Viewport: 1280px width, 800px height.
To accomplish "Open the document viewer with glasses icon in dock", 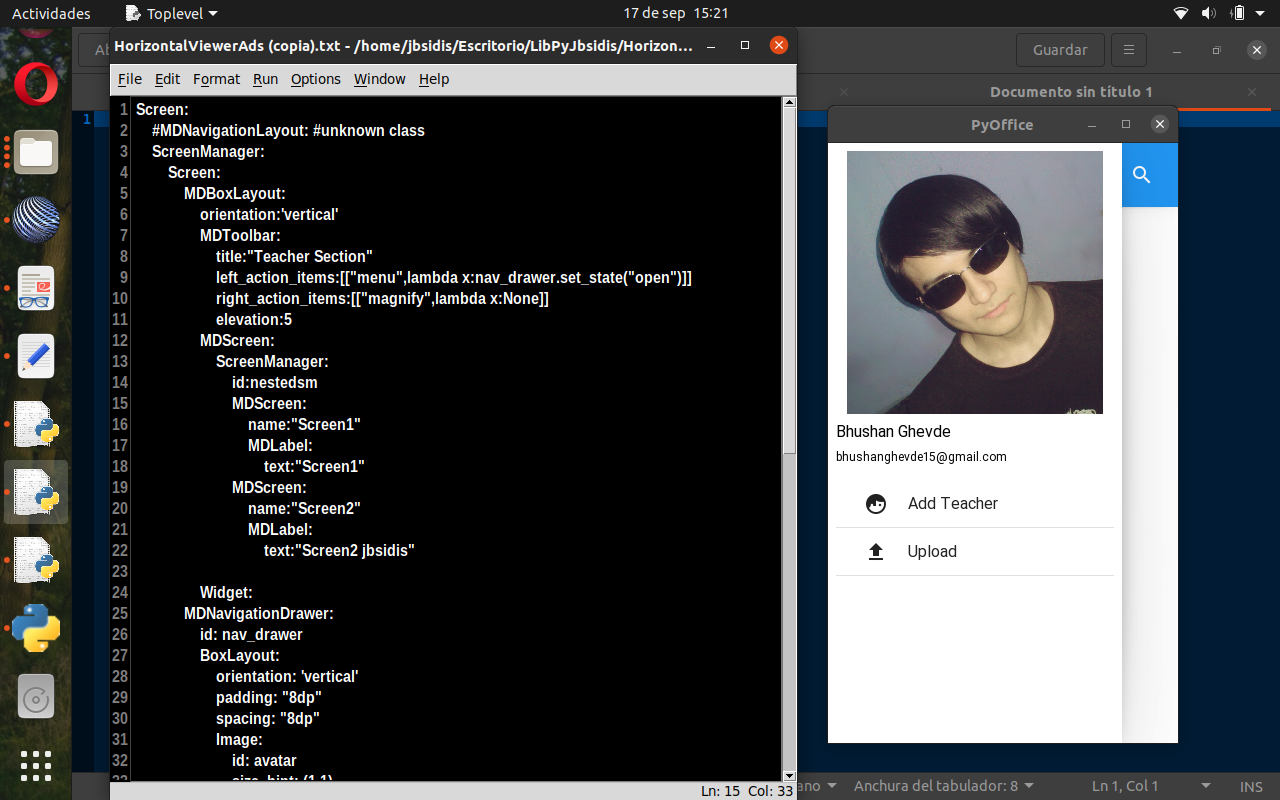I will pyautogui.click(x=36, y=288).
